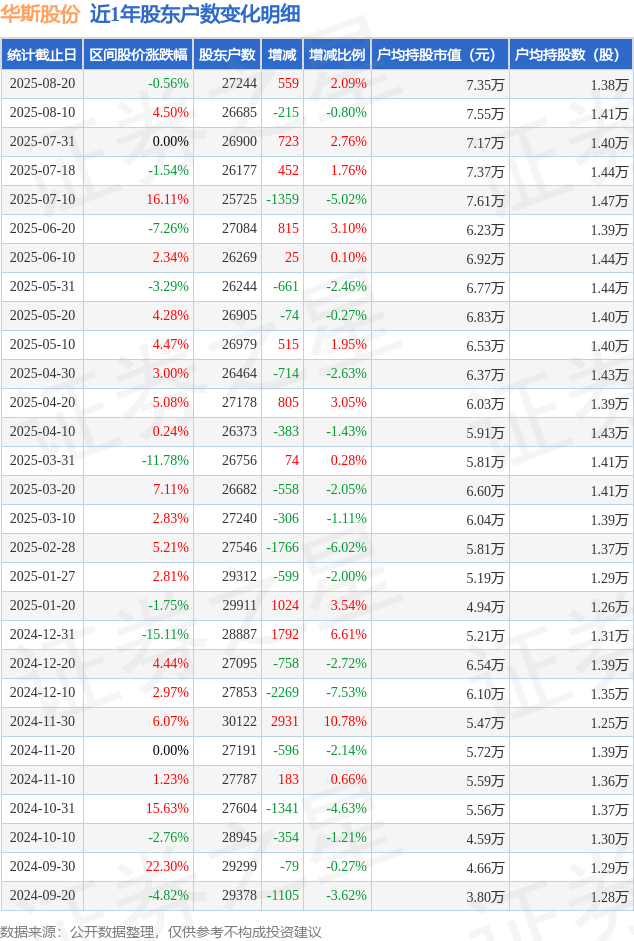
Task: Select the 2025-08-20 date cell
Action: coord(43,83)
